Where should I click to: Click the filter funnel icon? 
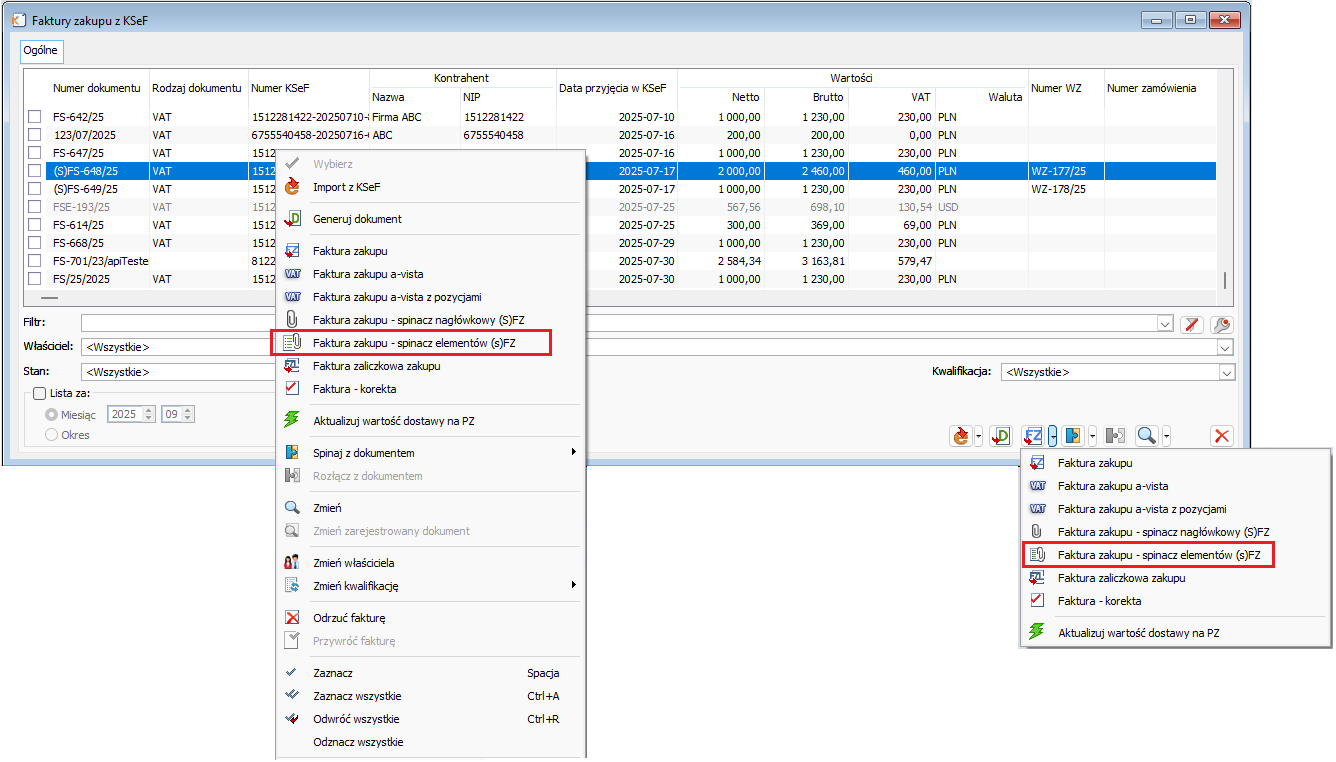[x=1191, y=324]
